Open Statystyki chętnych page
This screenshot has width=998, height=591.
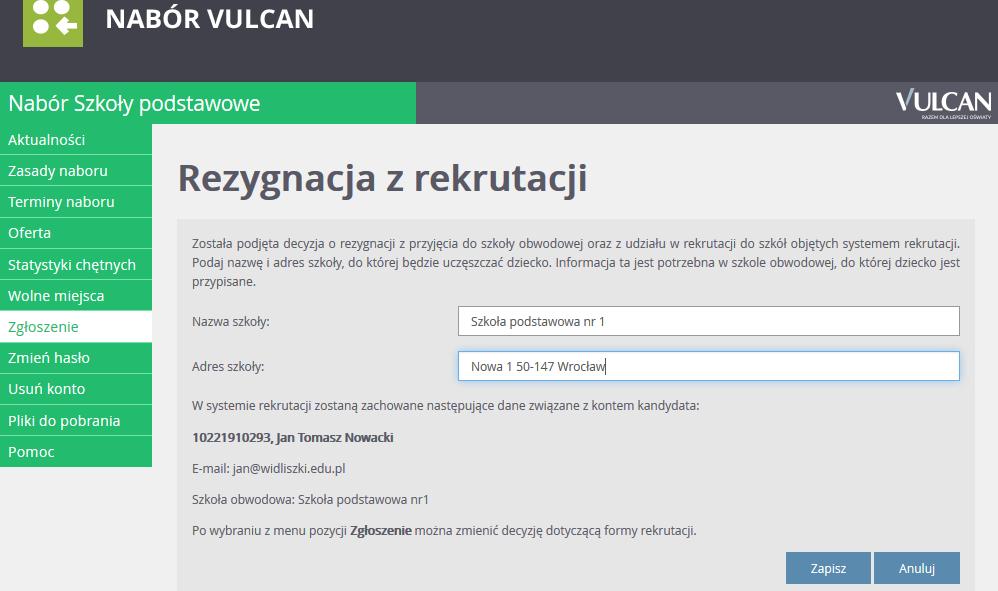coord(76,264)
